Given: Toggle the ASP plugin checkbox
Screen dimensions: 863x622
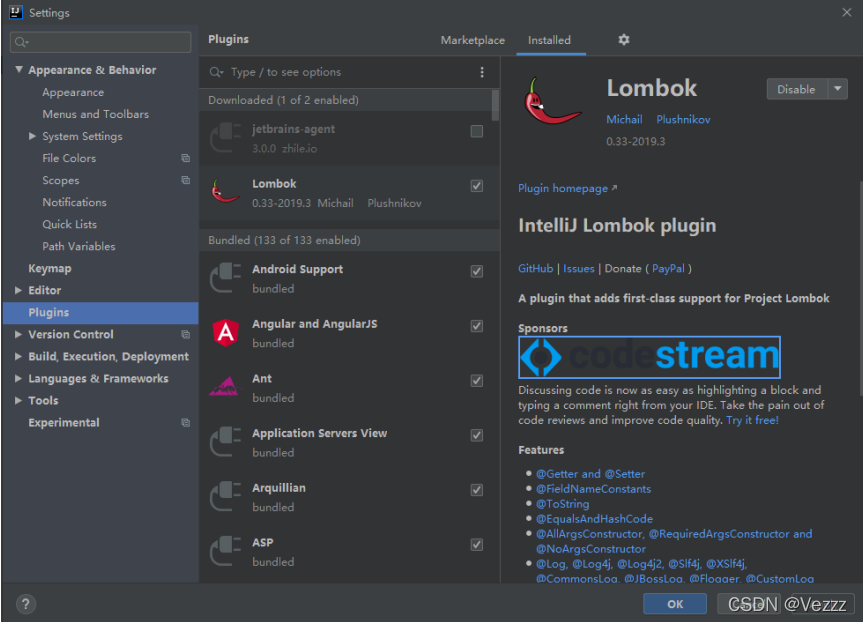Looking at the screenshot, I should (477, 544).
